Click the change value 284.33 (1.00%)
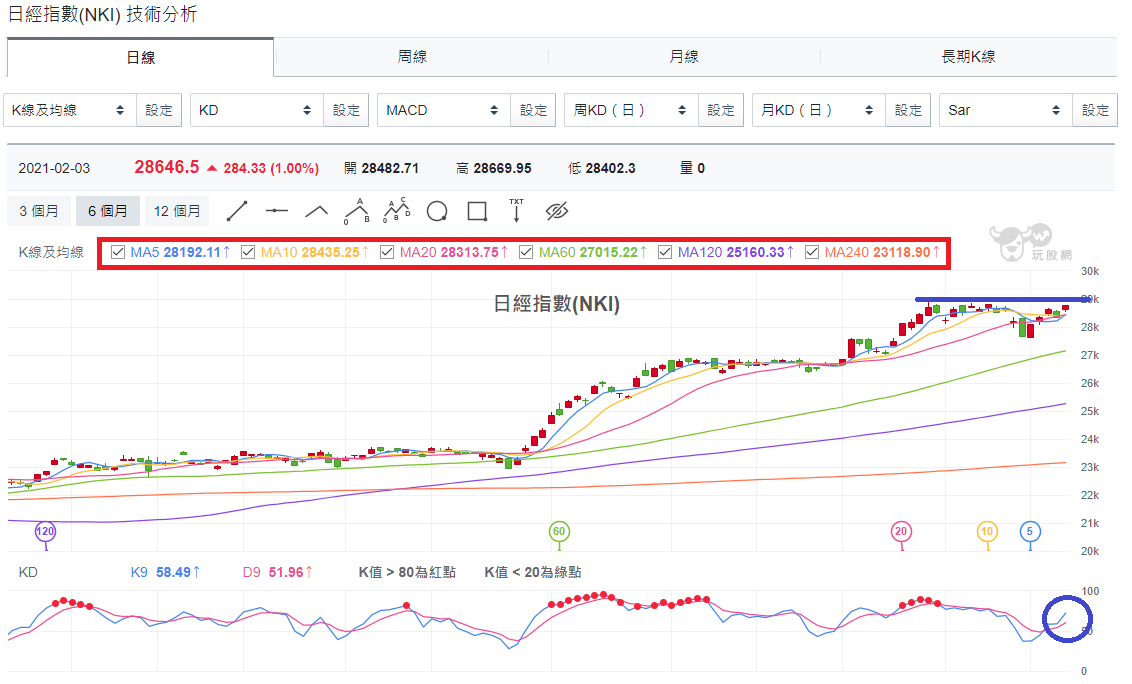This screenshot has width=1132, height=684. coord(271,168)
